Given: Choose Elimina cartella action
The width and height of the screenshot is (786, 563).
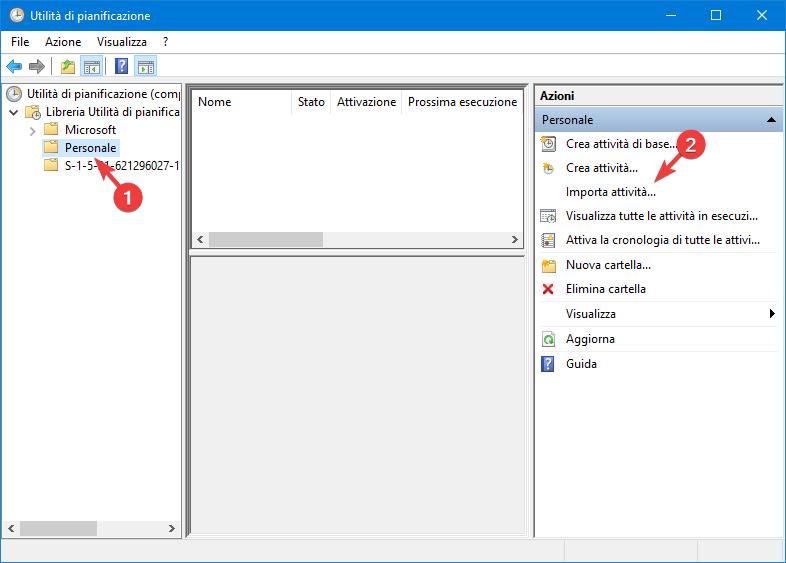Looking at the screenshot, I should [606, 289].
